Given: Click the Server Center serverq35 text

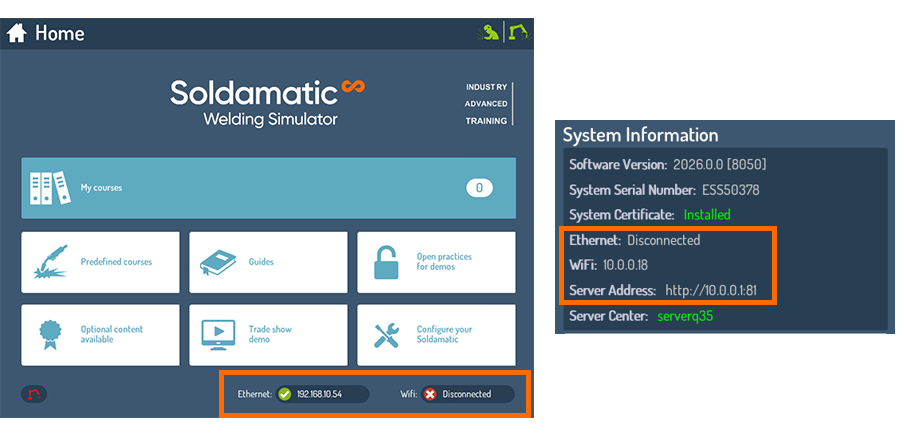Looking at the screenshot, I should 685,316.
